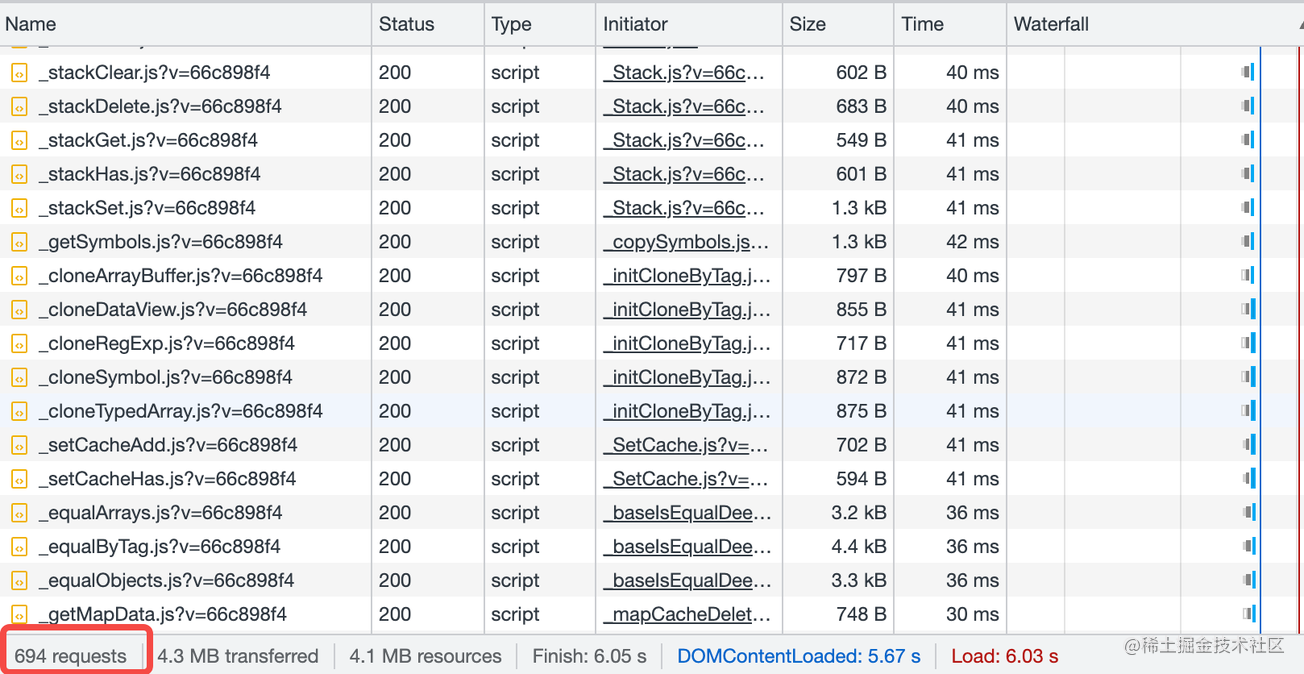Click the _getMapData.js script file icon

[x=19, y=615]
